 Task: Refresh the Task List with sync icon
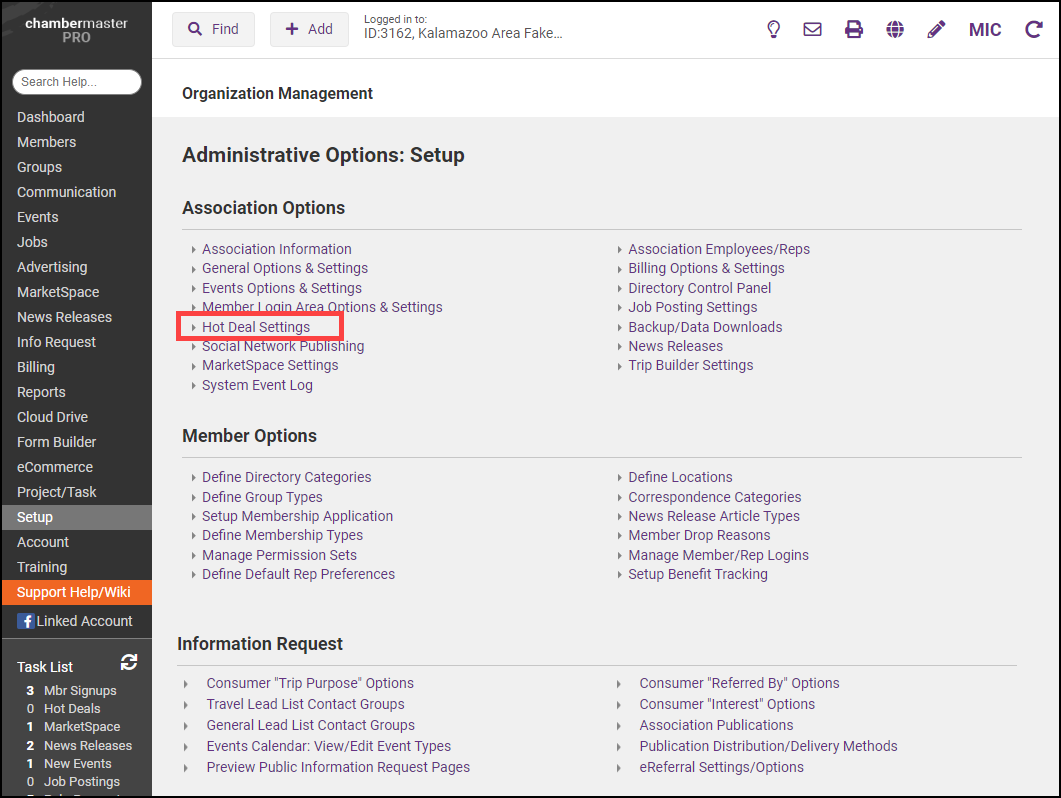coord(129,663)
